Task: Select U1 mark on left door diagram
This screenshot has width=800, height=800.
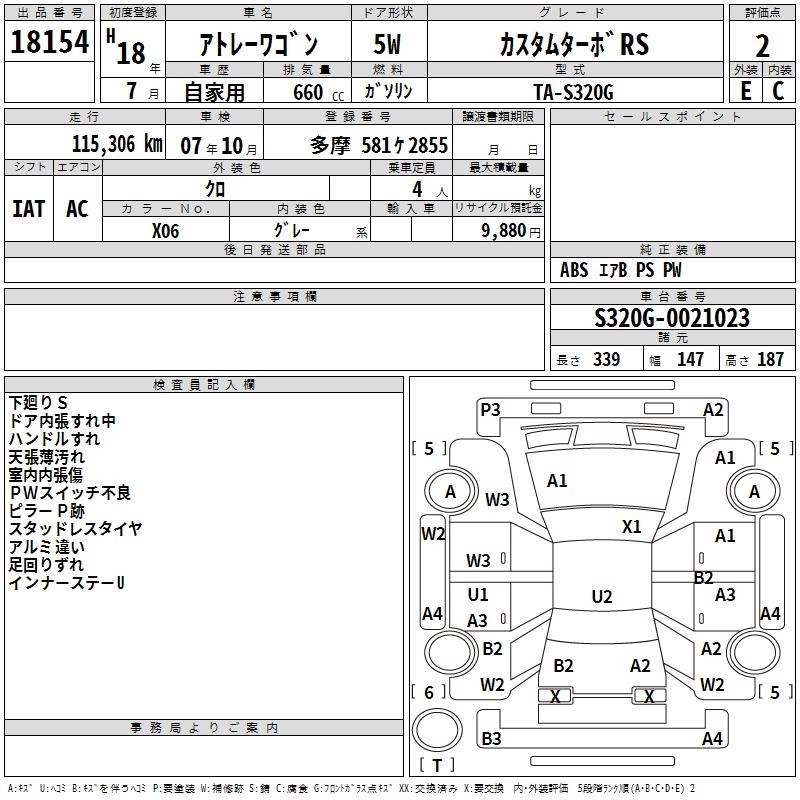Action: (x=478, y=595)
